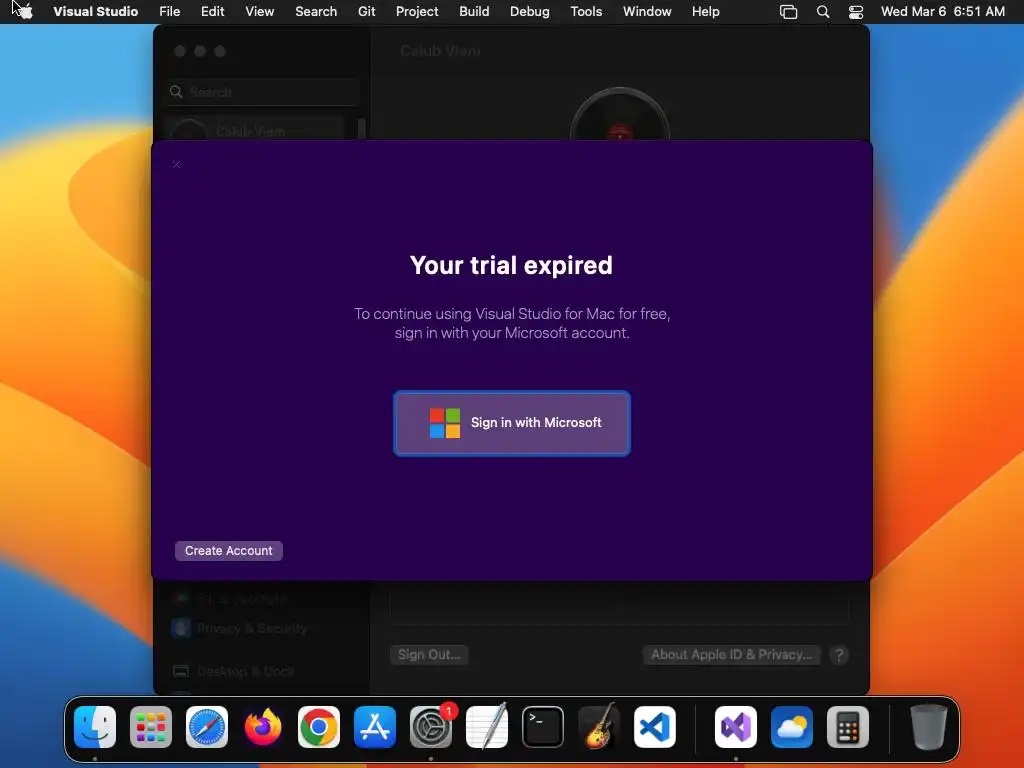Open the Tools menu
The width and height of the screenshot is (1024, 768).
click(x=586, y=11)
